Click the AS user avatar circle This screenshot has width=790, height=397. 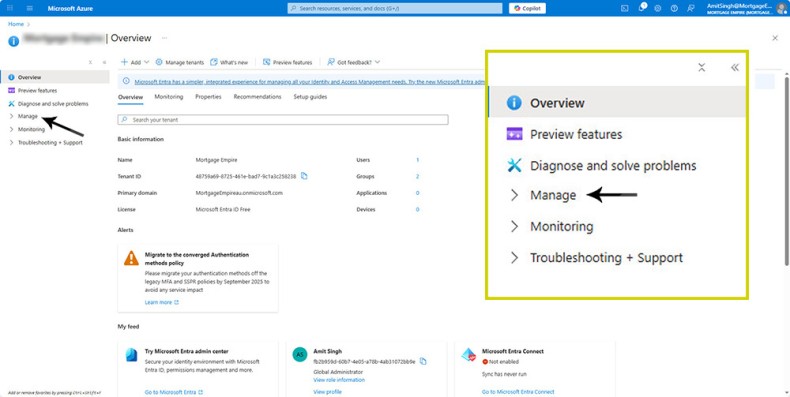(300, 355)
